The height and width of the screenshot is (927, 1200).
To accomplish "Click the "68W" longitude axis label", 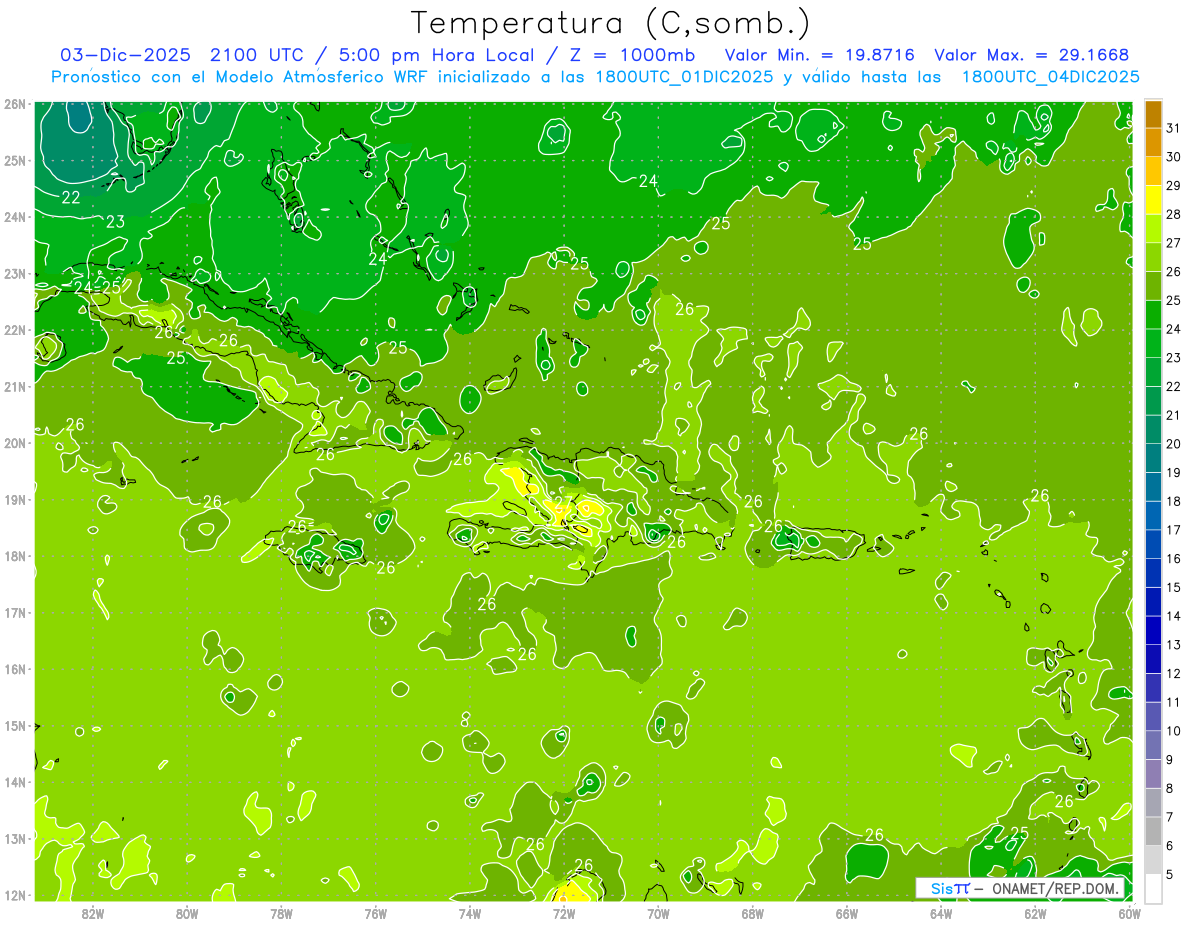I will click(753, 914).
